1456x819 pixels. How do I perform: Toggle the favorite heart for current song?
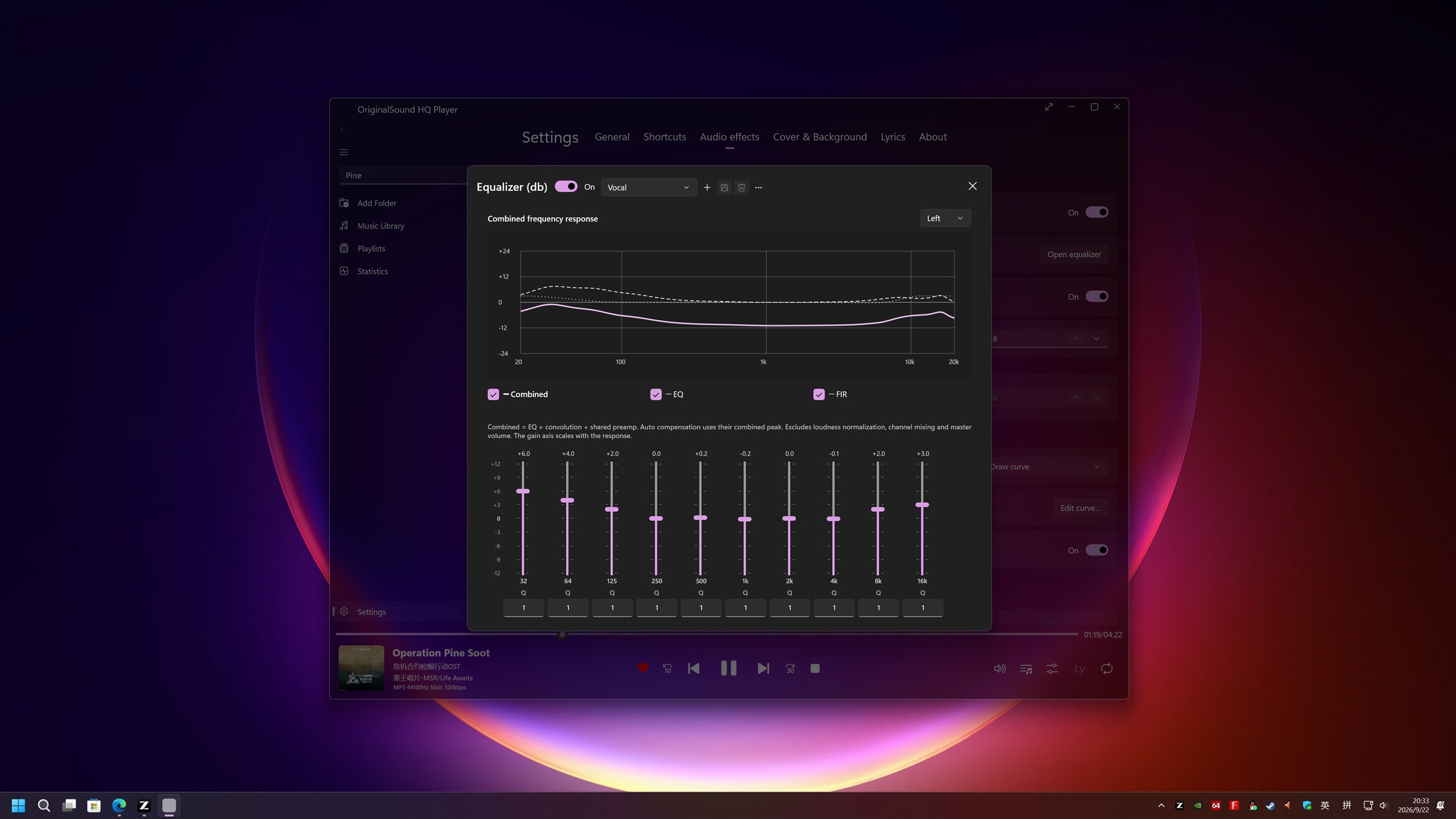click(x=643, y=668)
